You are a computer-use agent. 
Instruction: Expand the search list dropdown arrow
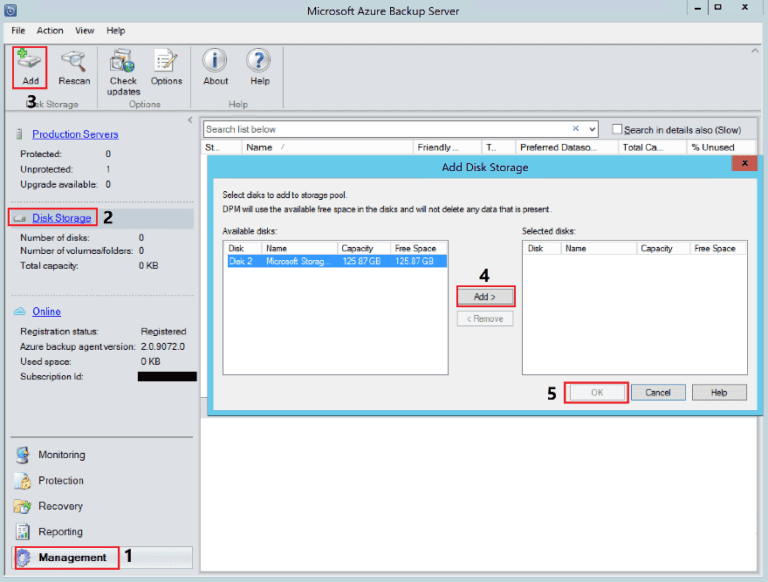coord(592,129)
